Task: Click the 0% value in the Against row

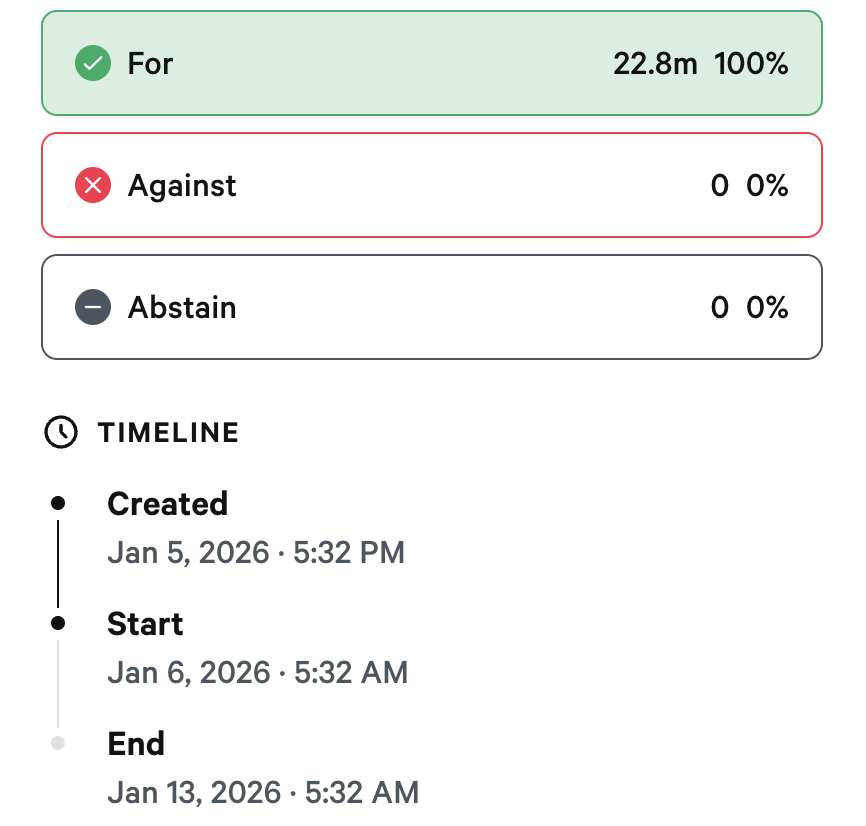Action: pos(768,185)
